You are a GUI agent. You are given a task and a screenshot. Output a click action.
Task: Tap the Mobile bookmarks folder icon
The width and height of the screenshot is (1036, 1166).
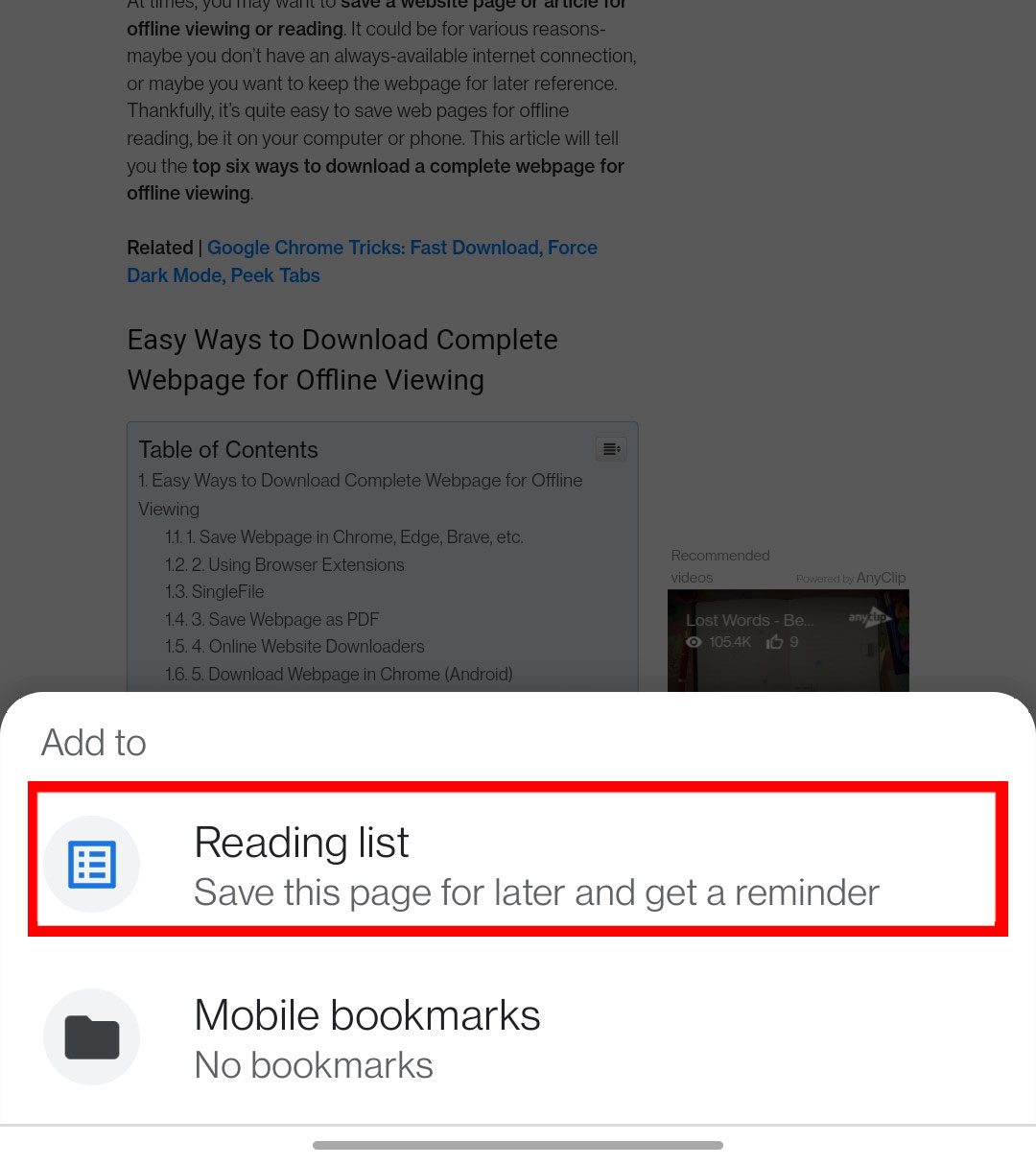tap(92, 1036)
